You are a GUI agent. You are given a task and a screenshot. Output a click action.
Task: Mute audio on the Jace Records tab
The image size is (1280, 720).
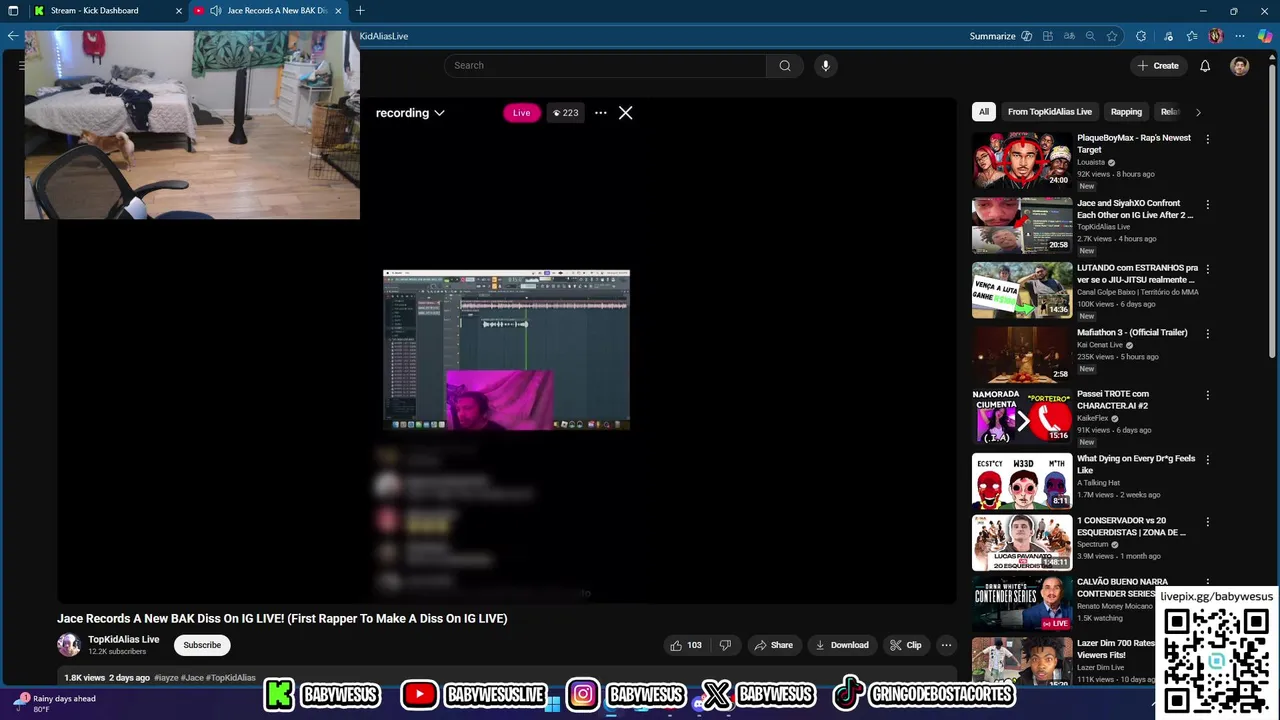pos(215,11)
